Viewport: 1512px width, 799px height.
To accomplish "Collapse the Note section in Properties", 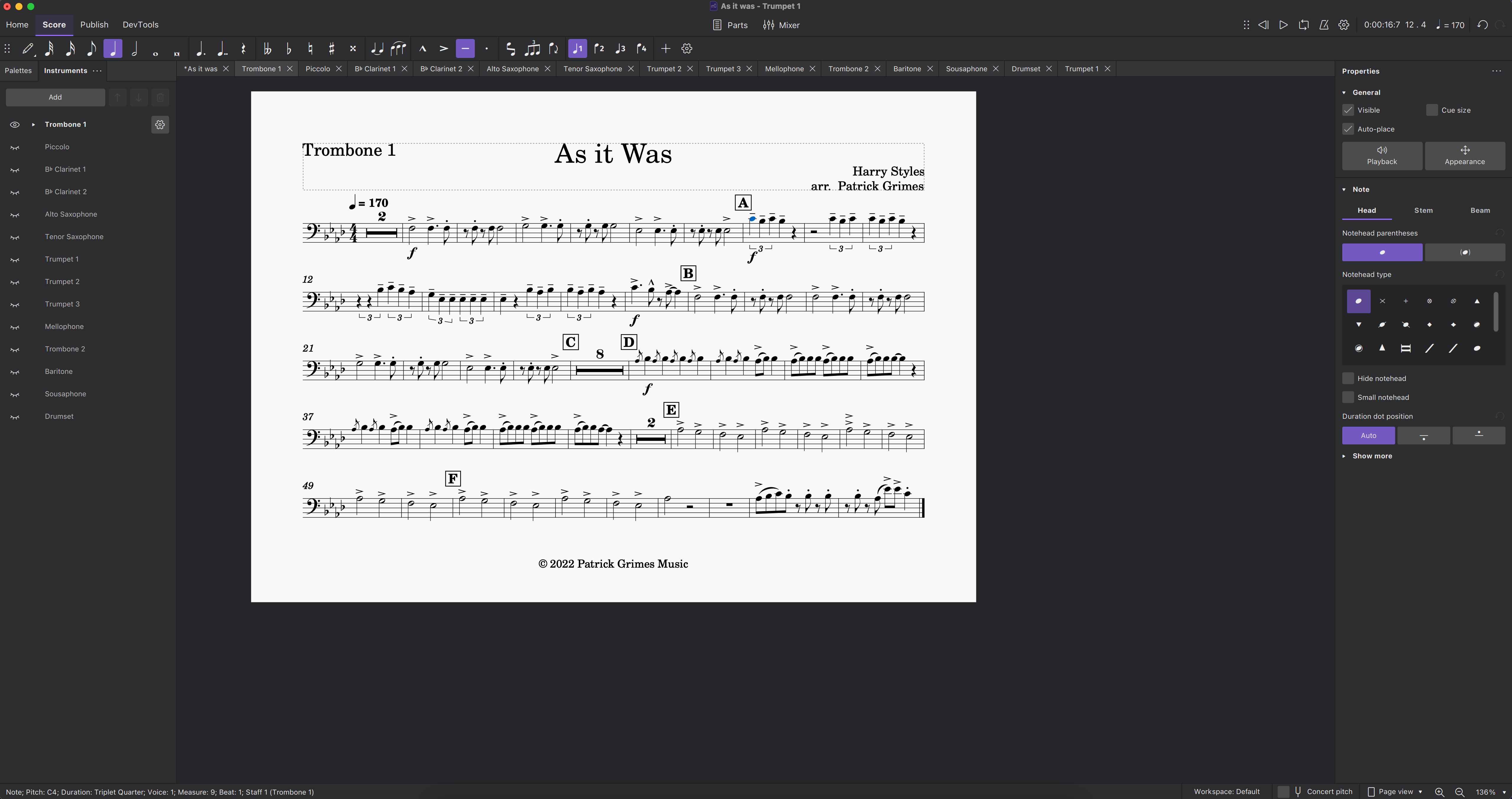I will coord(1344,189).
